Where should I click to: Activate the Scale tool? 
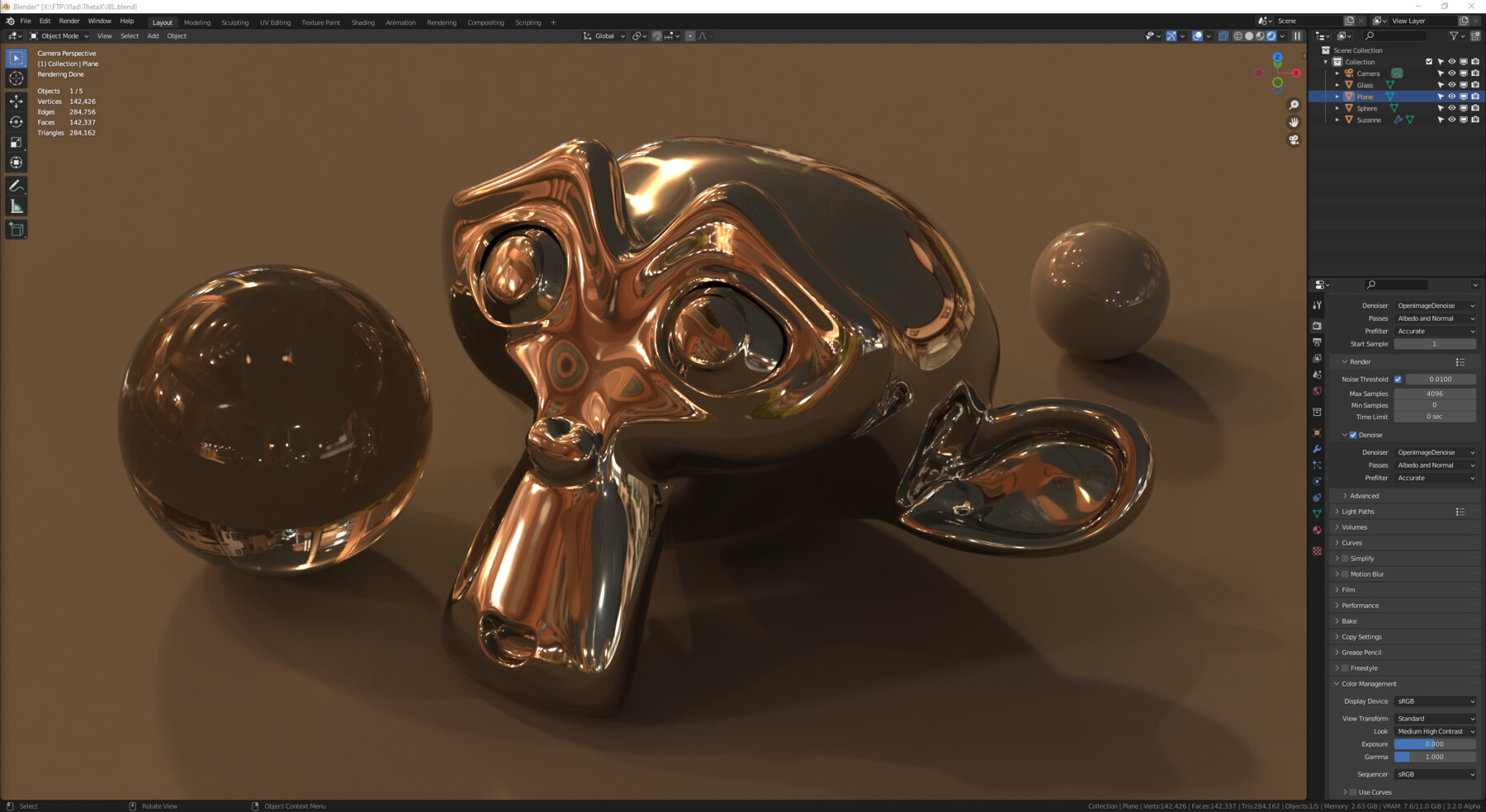click(16, 142)
